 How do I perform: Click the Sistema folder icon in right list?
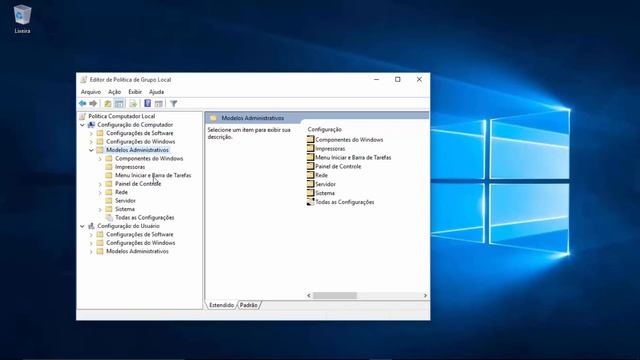[x=311, y=193]
